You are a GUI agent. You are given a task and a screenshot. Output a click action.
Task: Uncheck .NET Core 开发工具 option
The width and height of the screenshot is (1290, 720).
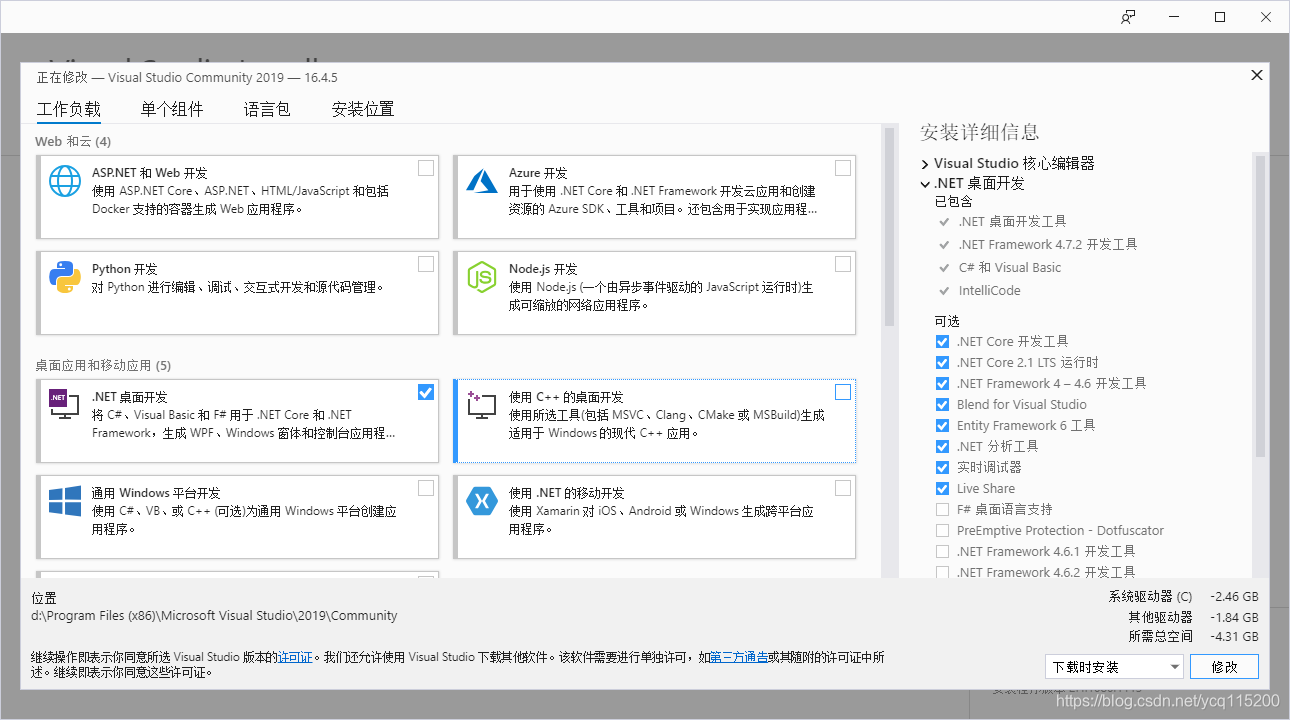(x=942, y=341)
